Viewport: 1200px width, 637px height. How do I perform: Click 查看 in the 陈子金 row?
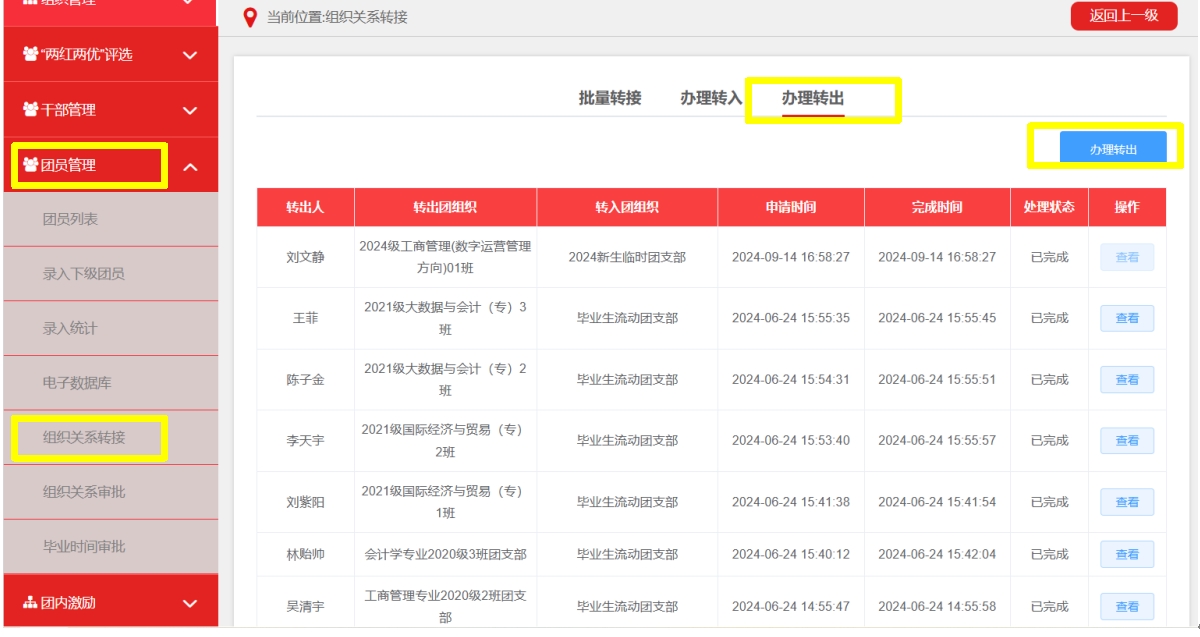1127,380
